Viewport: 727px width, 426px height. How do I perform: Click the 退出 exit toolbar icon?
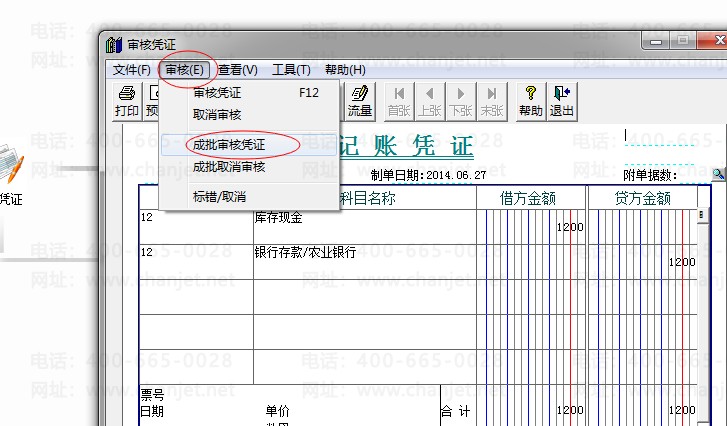562,102
